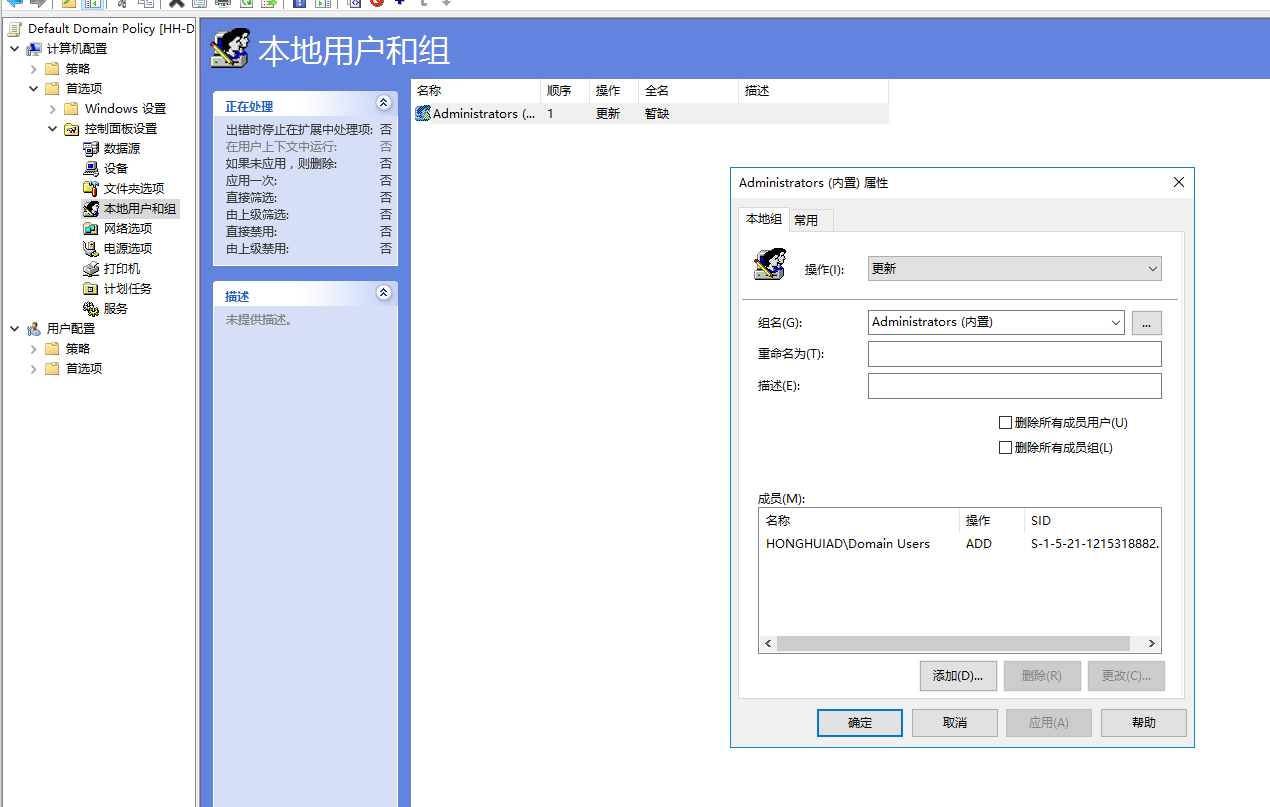Enable 删除所有成员用户 checkbox
Image resolution: width=1270 pixels, height=807 pixels.
1006,422
